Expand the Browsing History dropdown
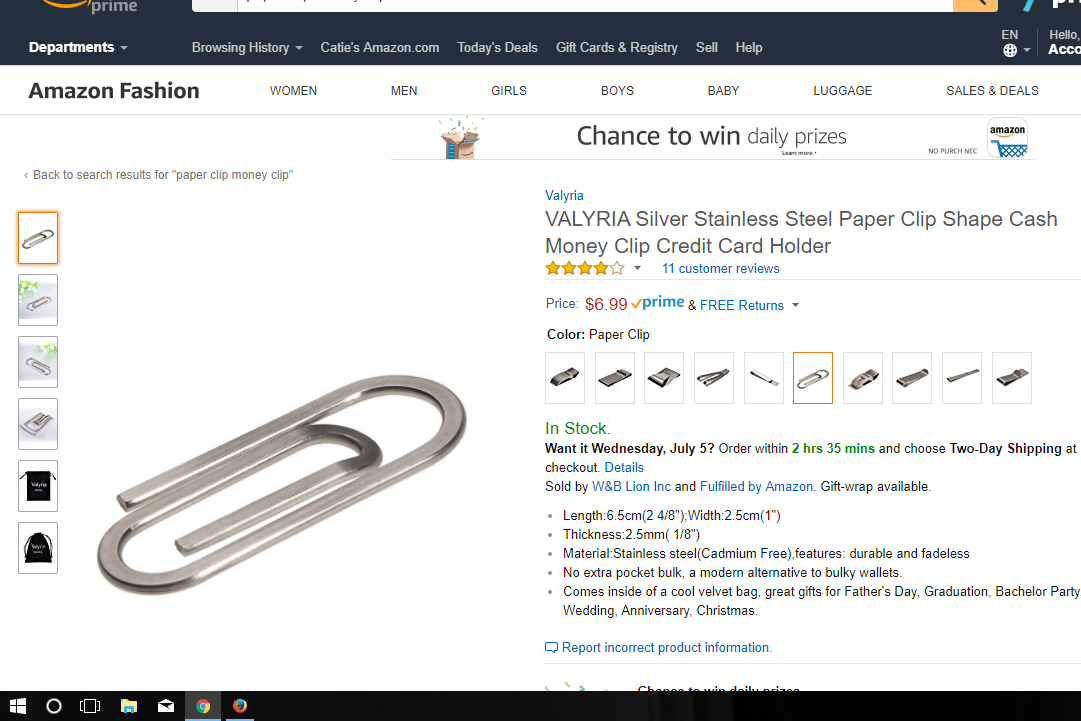The width and height of the screenshot is (1081, 721). 247,48
